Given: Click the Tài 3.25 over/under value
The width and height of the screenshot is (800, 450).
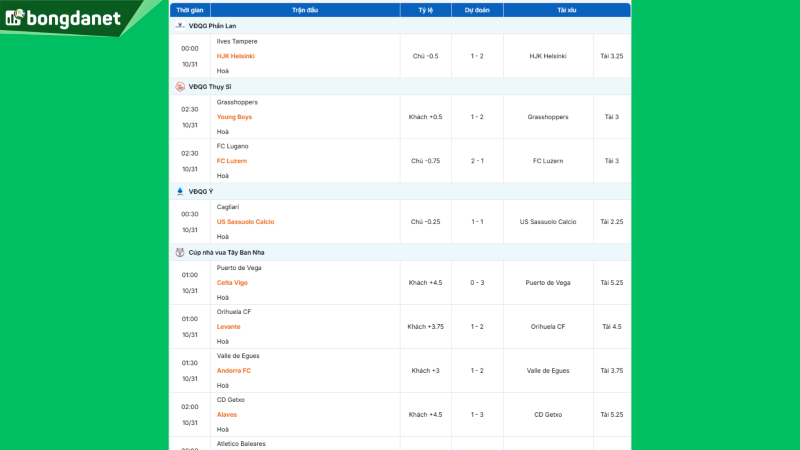Looking at the screenshot, I should (x=611, y=56).
